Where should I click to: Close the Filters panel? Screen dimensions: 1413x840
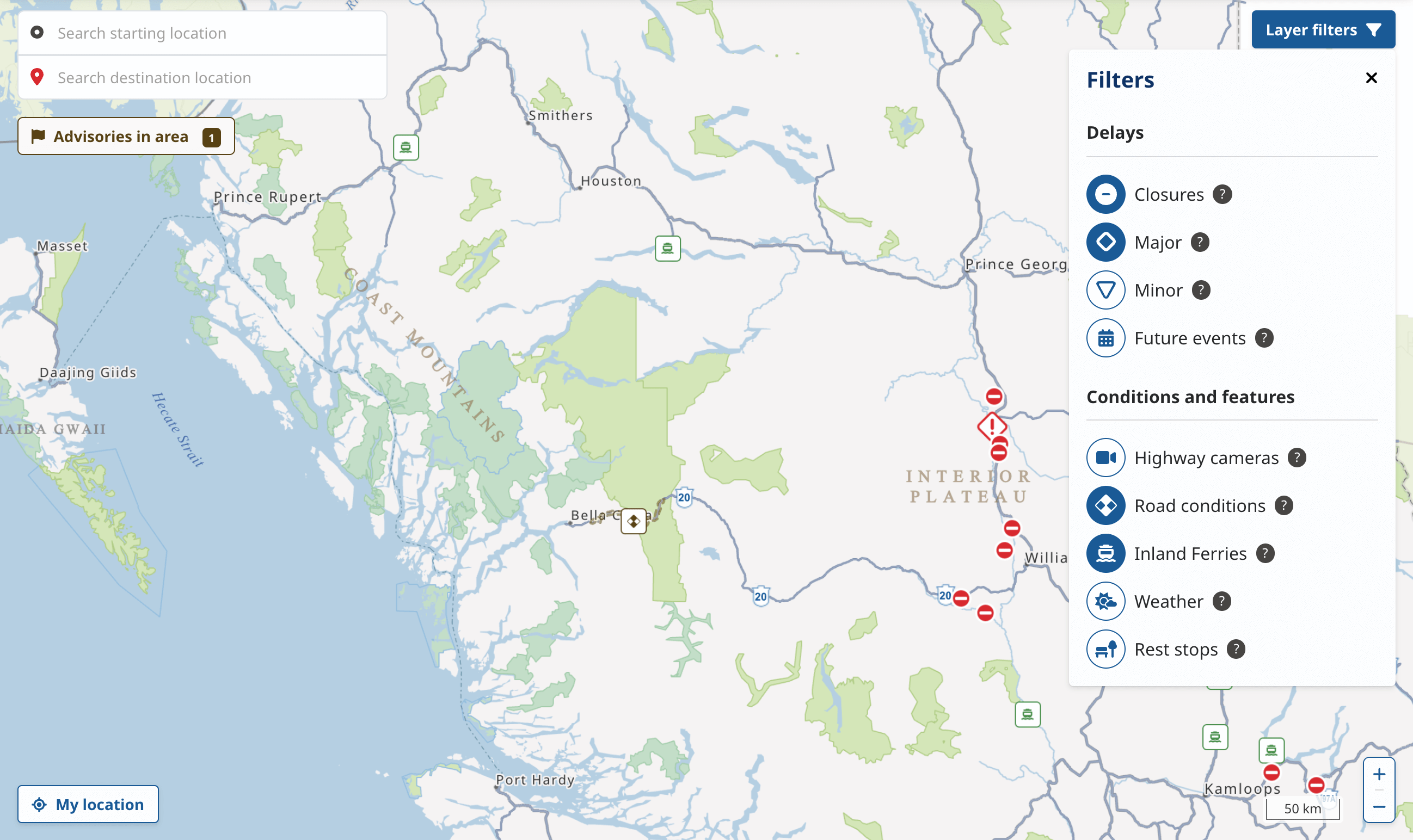click(x=1372, y=78)
